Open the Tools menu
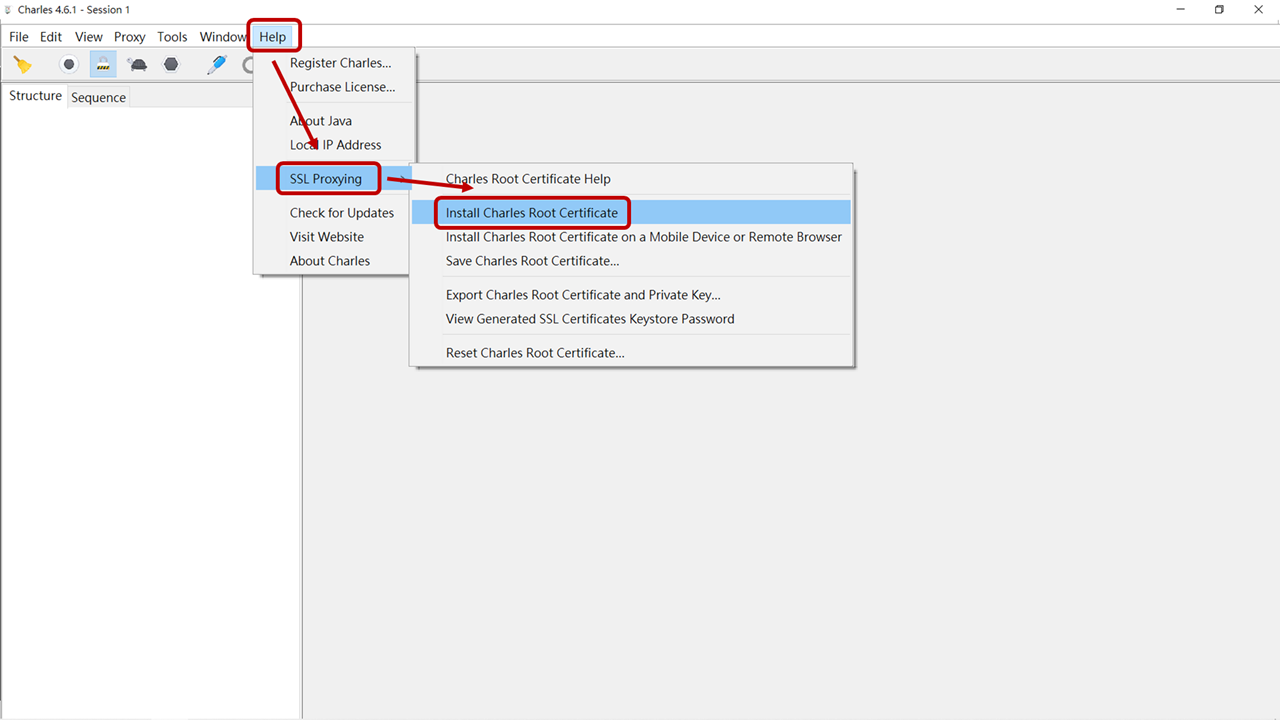Screen dimensions: 1280x720 coord(172,37)
